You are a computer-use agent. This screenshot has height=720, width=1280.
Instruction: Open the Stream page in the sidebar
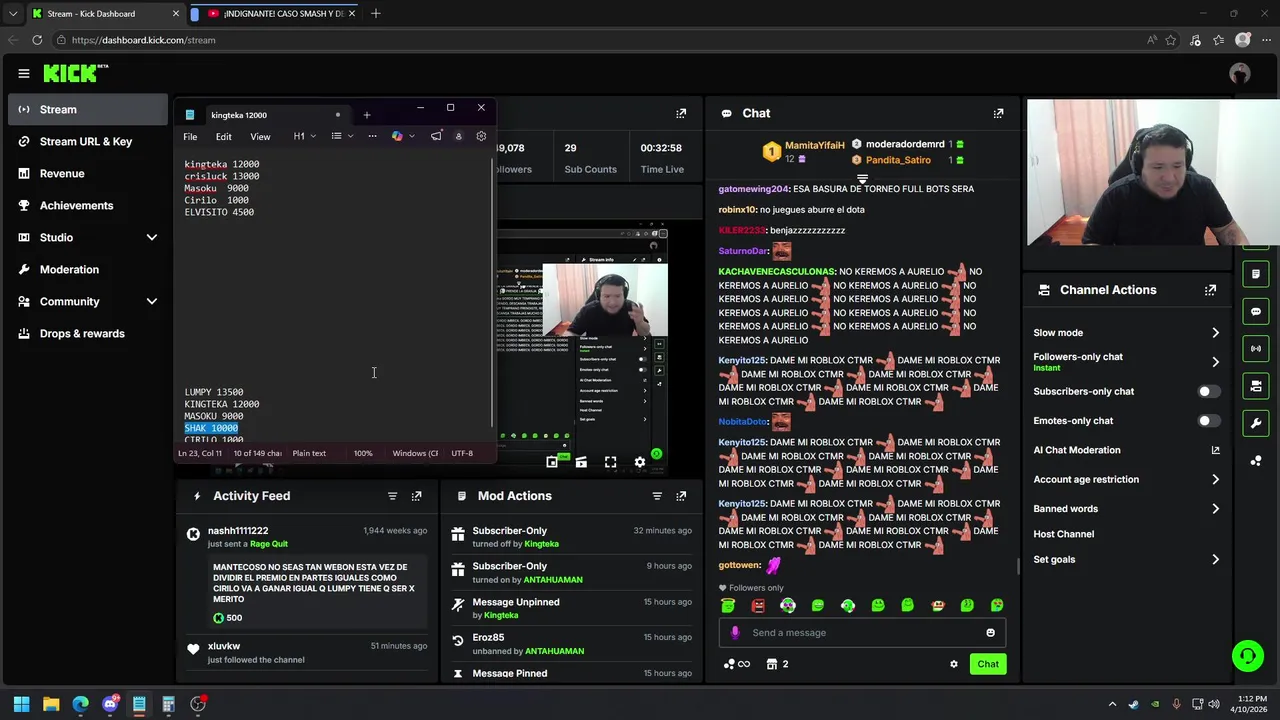coord(88,109)
